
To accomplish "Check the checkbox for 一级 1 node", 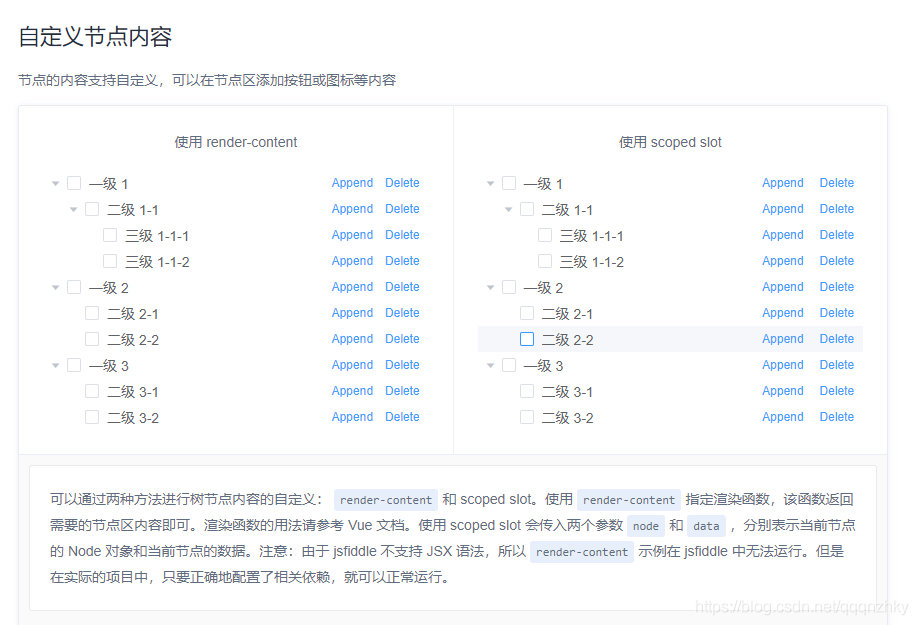I will 74,183.
